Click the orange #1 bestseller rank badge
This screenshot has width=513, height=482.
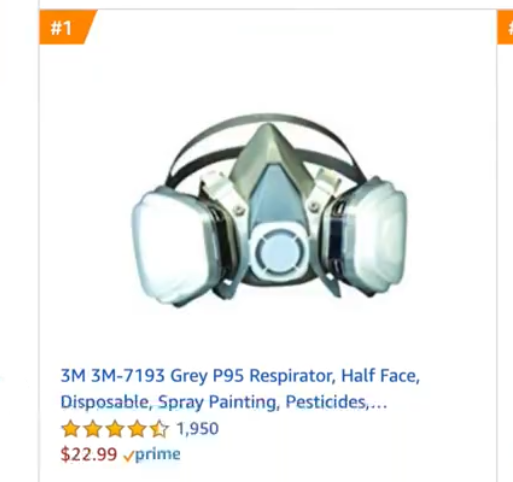point(65,27)
